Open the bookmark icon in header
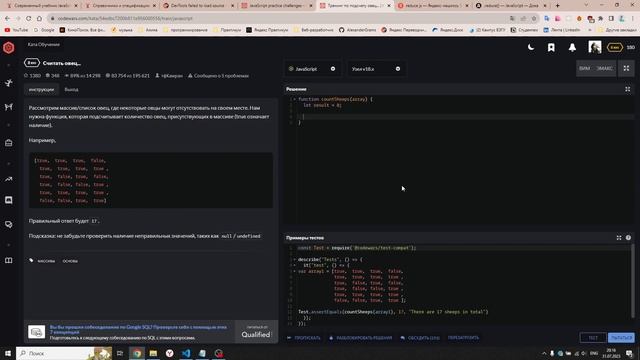This screenshot has width=640, height=360. (x=551, y=48)
